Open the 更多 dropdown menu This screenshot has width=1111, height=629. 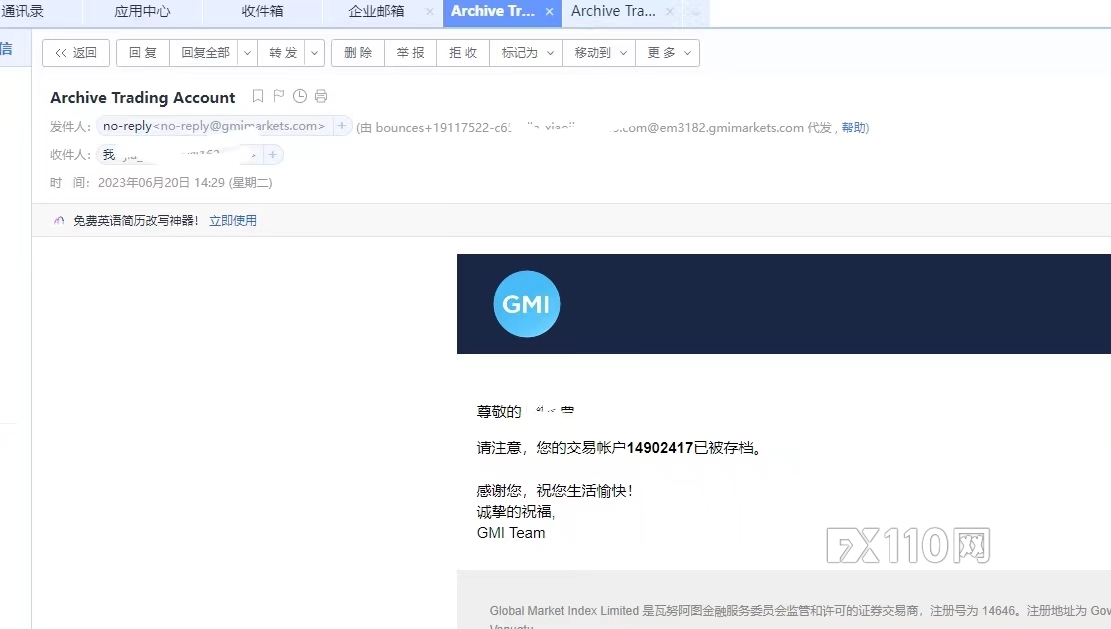click(x=667, y=53)
